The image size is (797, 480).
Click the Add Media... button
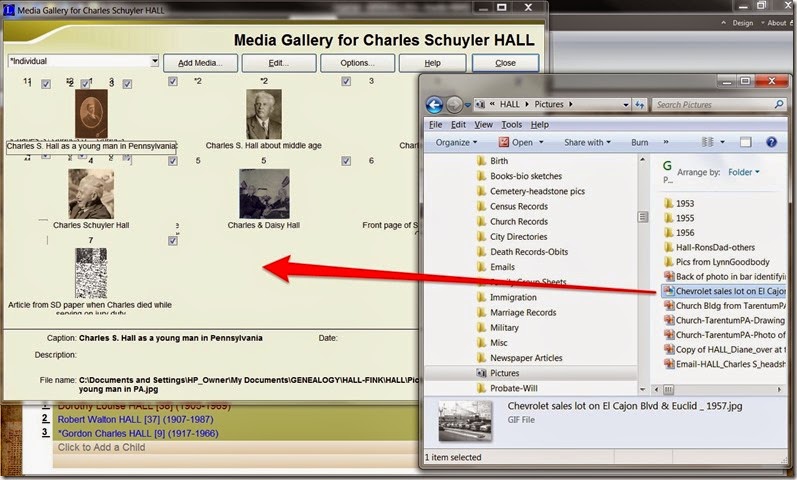click(200, 63)
